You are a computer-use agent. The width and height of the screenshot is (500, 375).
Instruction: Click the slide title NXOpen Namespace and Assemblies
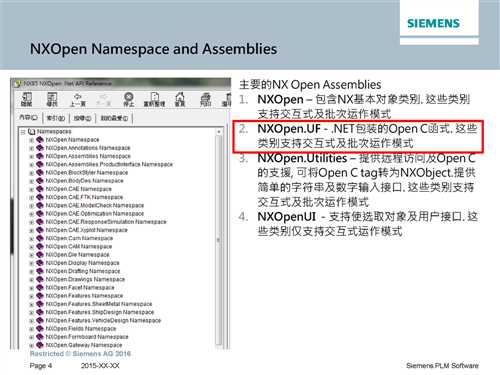click(x=153, y=49)
